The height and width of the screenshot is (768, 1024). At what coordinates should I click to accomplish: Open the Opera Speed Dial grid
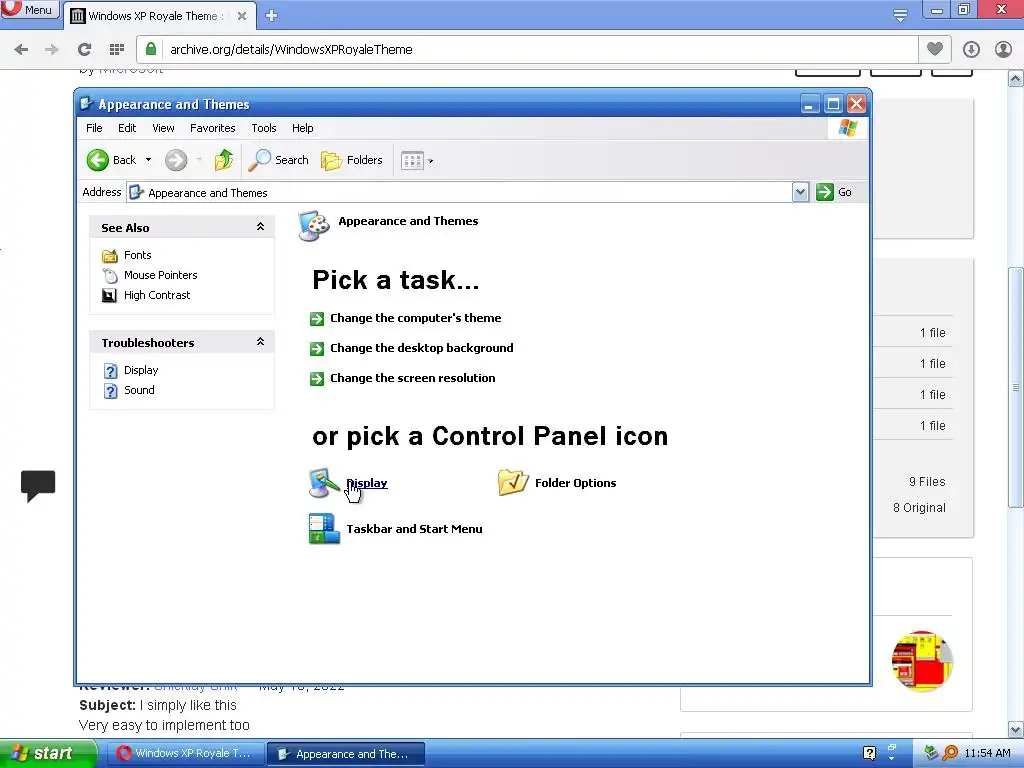[117, 50]
